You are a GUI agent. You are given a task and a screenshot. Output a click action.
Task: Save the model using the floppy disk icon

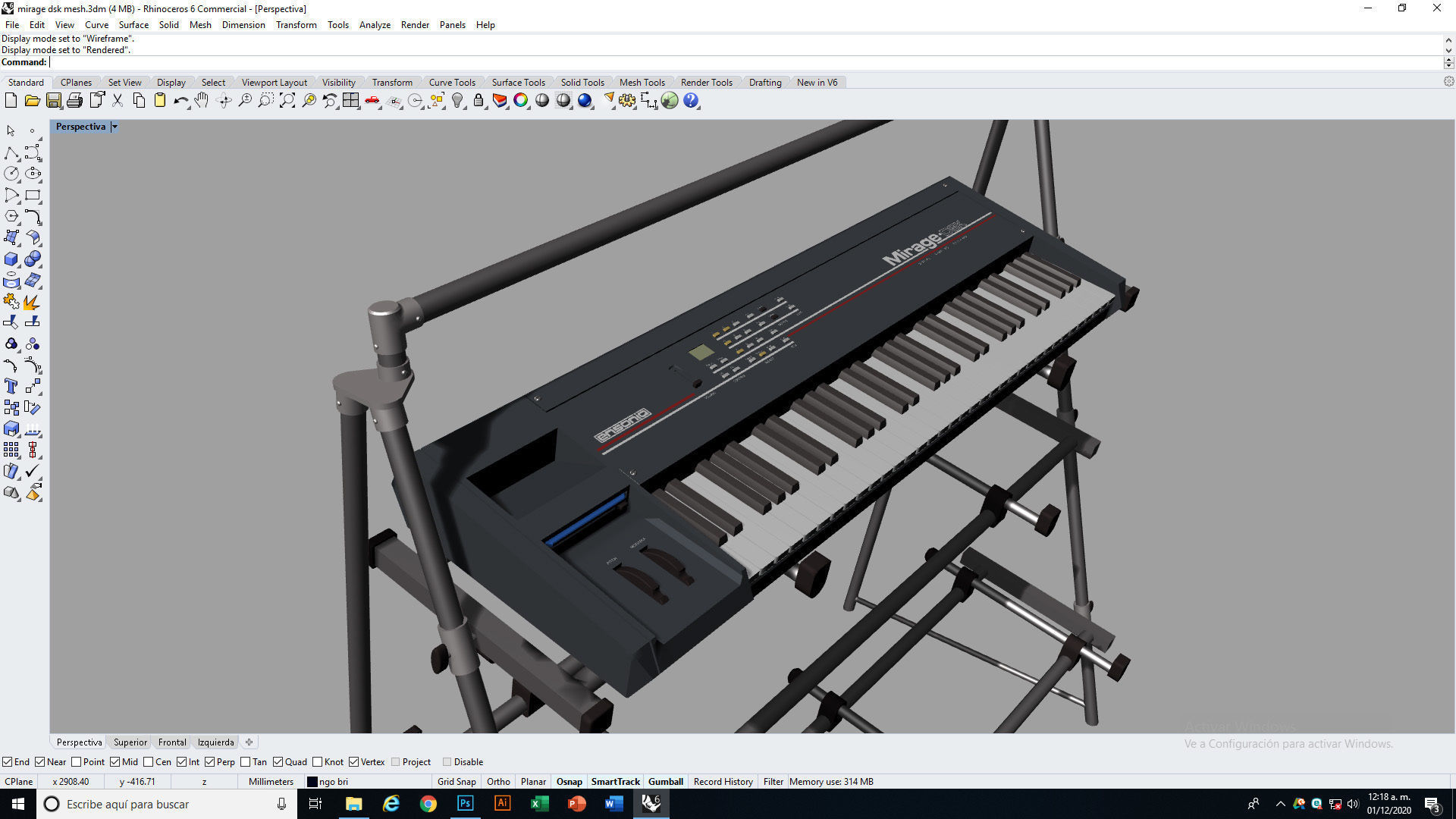click(x=53, y=100)
